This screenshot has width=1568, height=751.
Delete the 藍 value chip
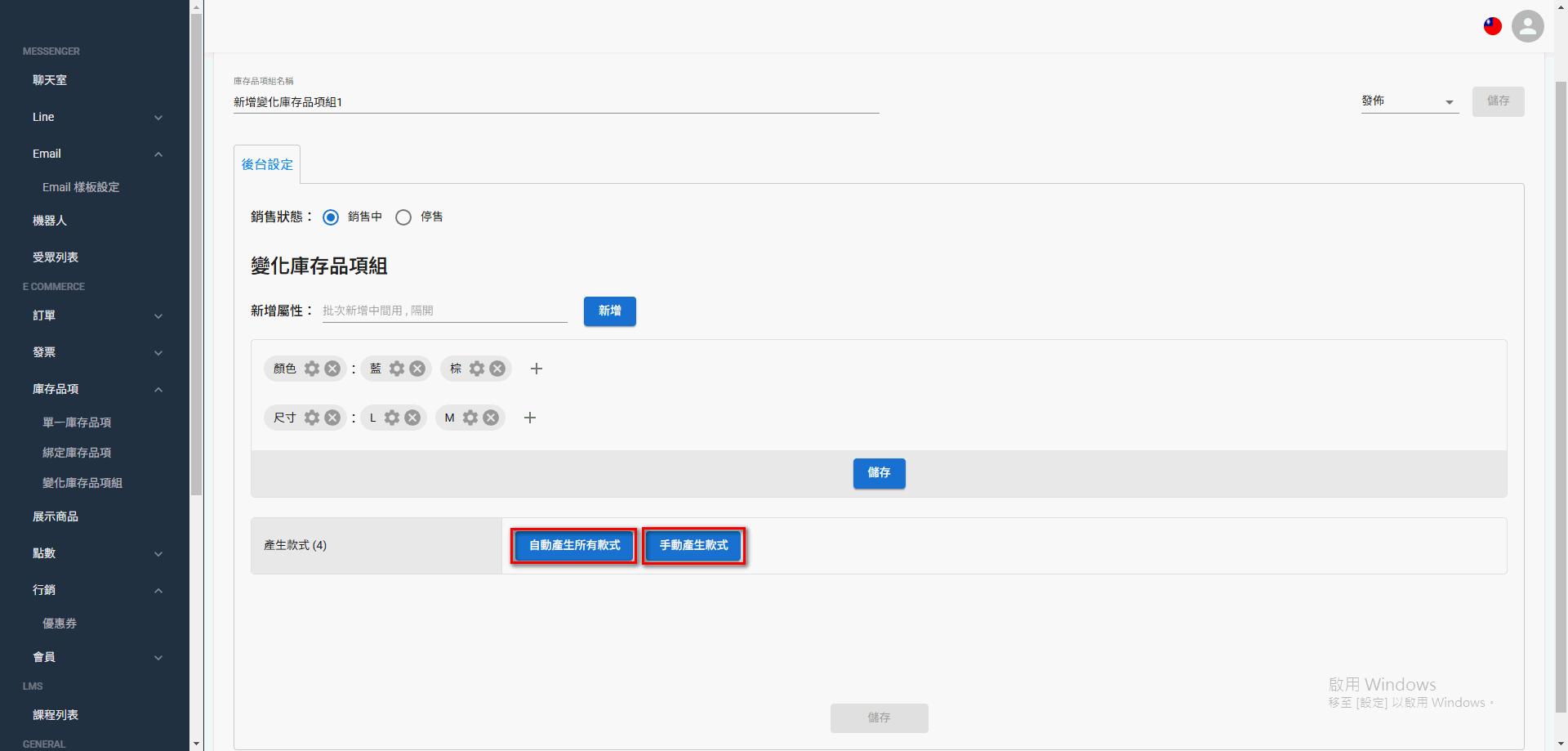(417, 369)
